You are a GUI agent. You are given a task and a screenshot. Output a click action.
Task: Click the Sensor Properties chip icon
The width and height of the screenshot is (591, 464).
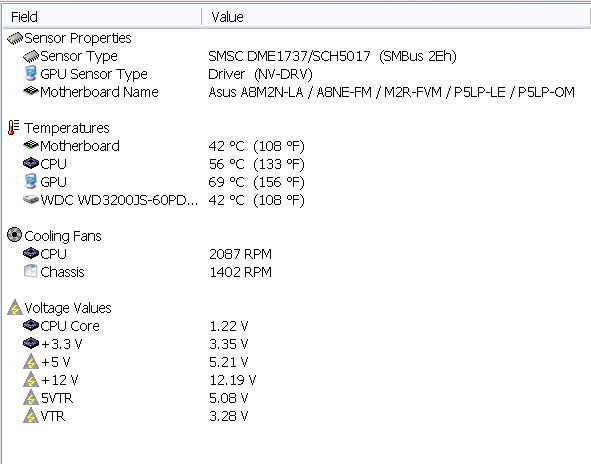pyautogui.click(x=15, y=38)
